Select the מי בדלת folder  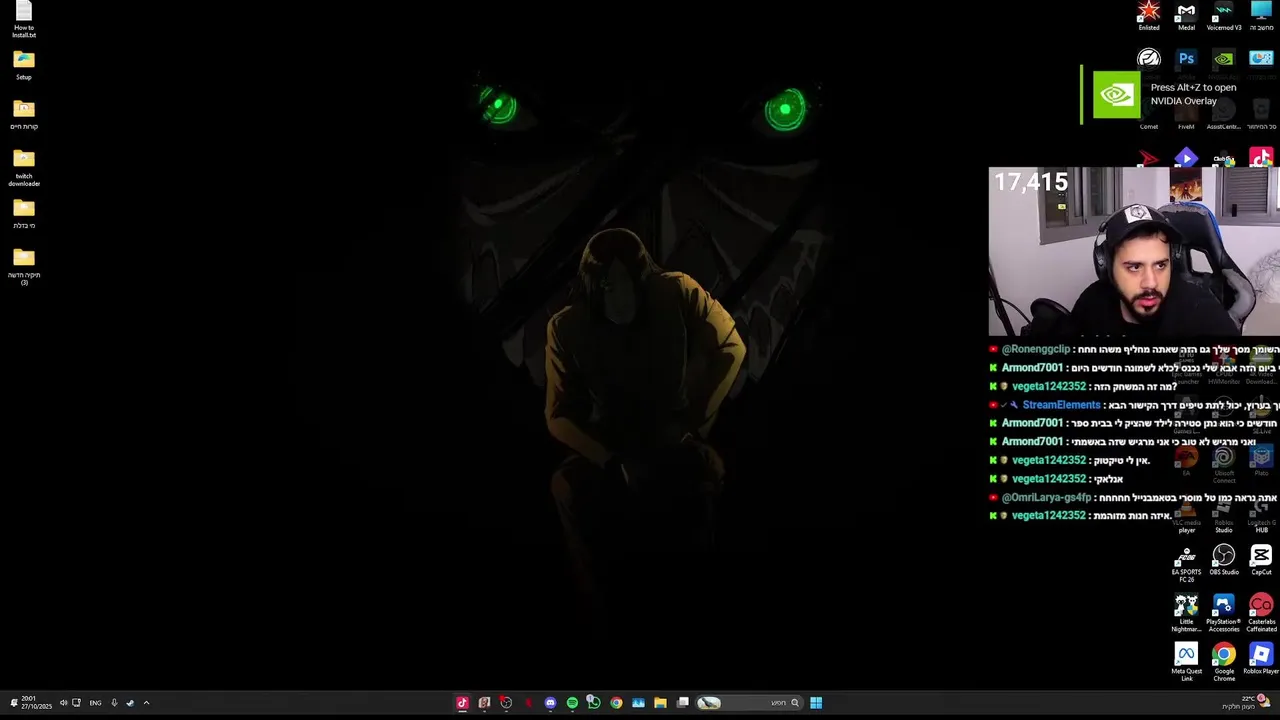(x=24, y=214)
